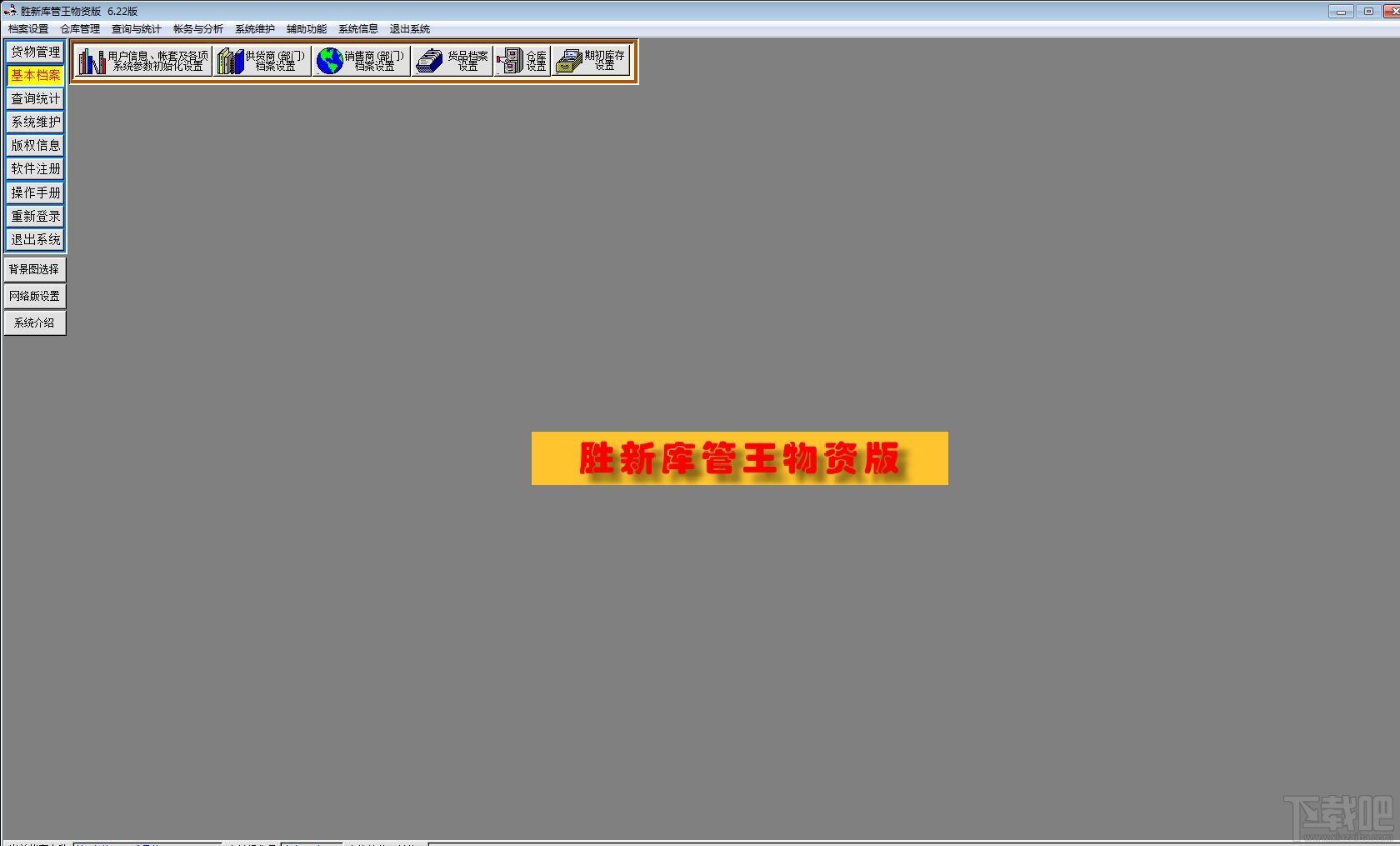Viewport: 1400px width, 846px height.
Task: Maximize the 胜新库管王物资版 window
Action: (1368, 11)
